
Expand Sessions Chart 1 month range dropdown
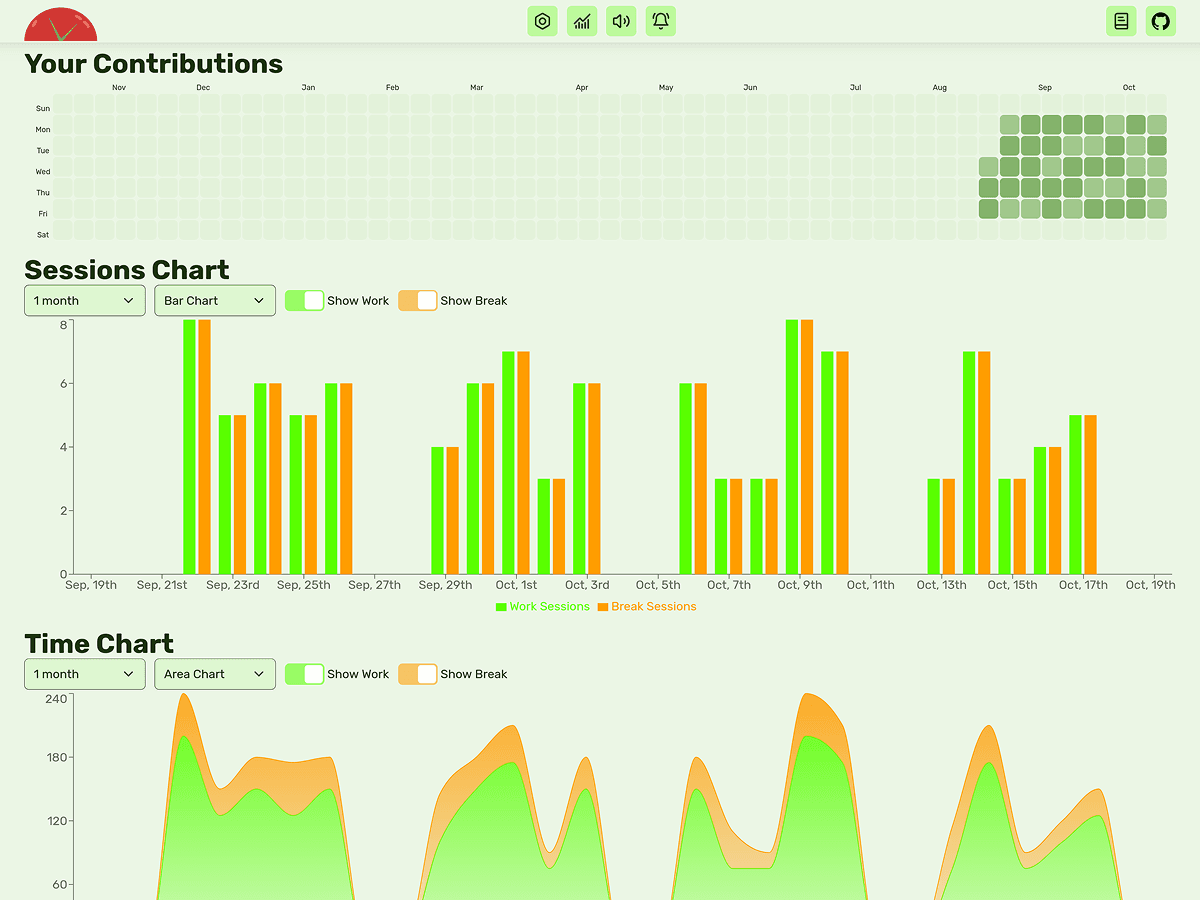pos(85,301)
